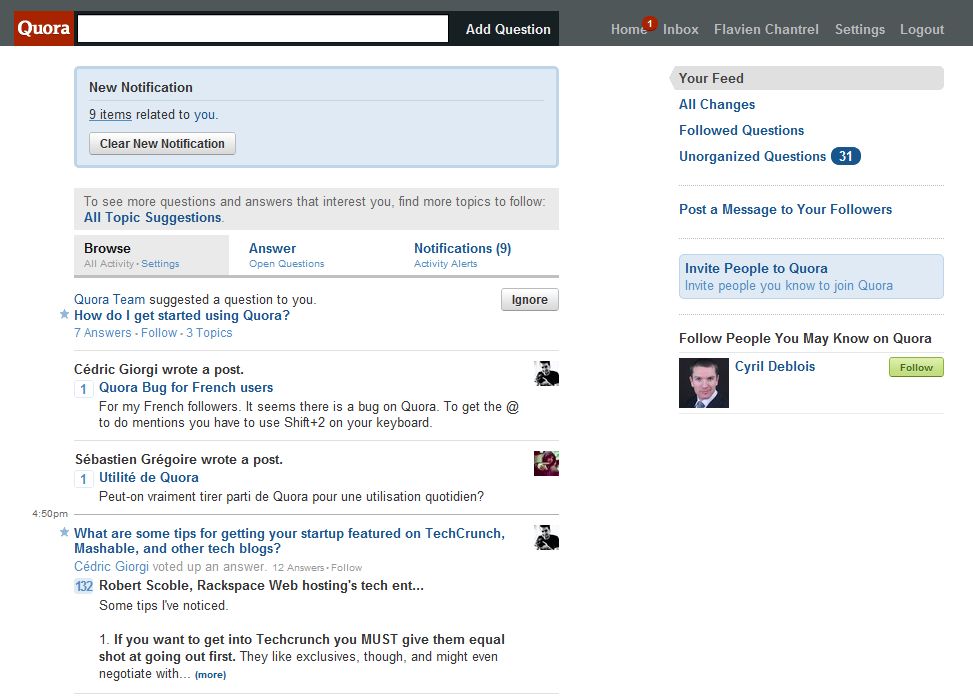Expand the answer with the (more) link
Screen dimensions: 973x698
click(x=210, y=674)
